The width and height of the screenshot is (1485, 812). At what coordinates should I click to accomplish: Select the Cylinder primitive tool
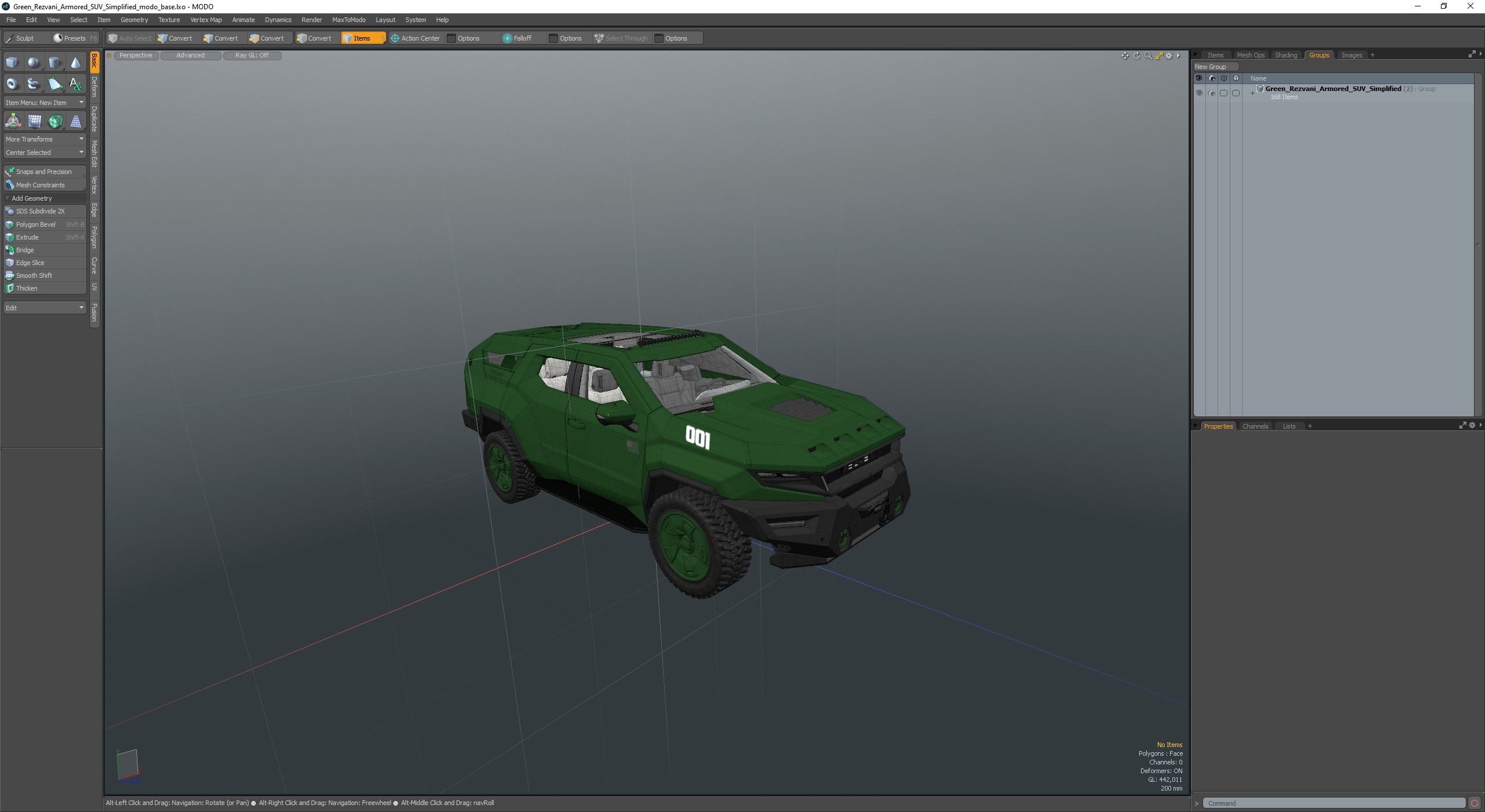[55, 63]
